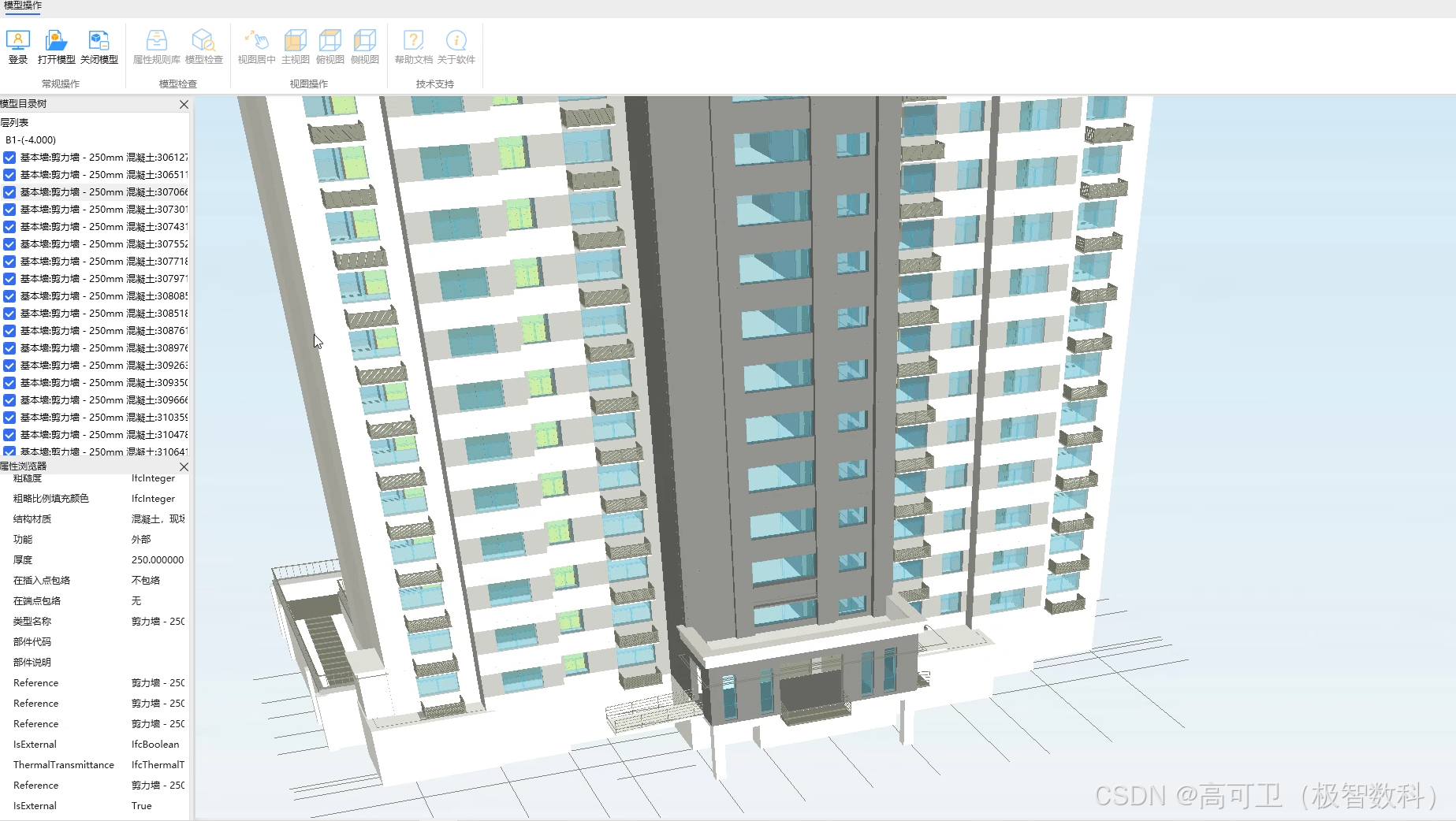
Task: Open 关于软件 about dialog
Action: (x=456, y=46)
